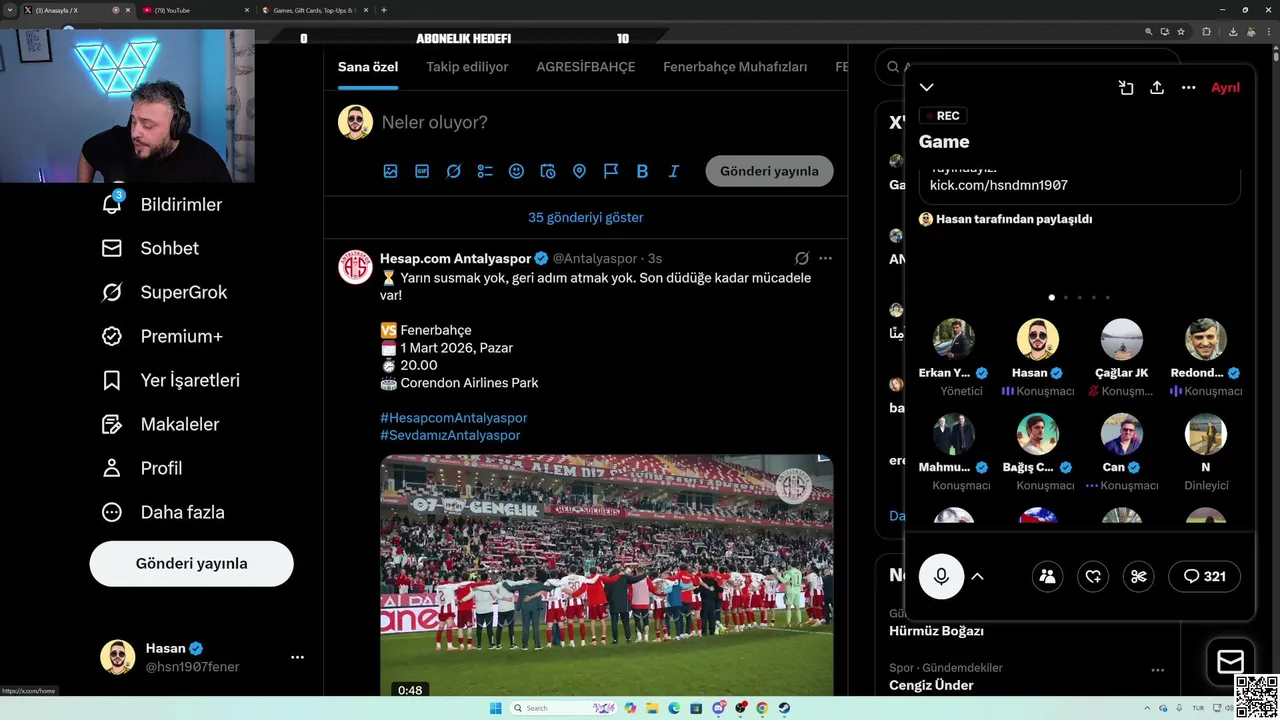Image resolution: width=1280 pixels, height=720 pixels.
Task: Schedule the post with calendar icon
Action: pyautogui.click(x=548, y=171)
